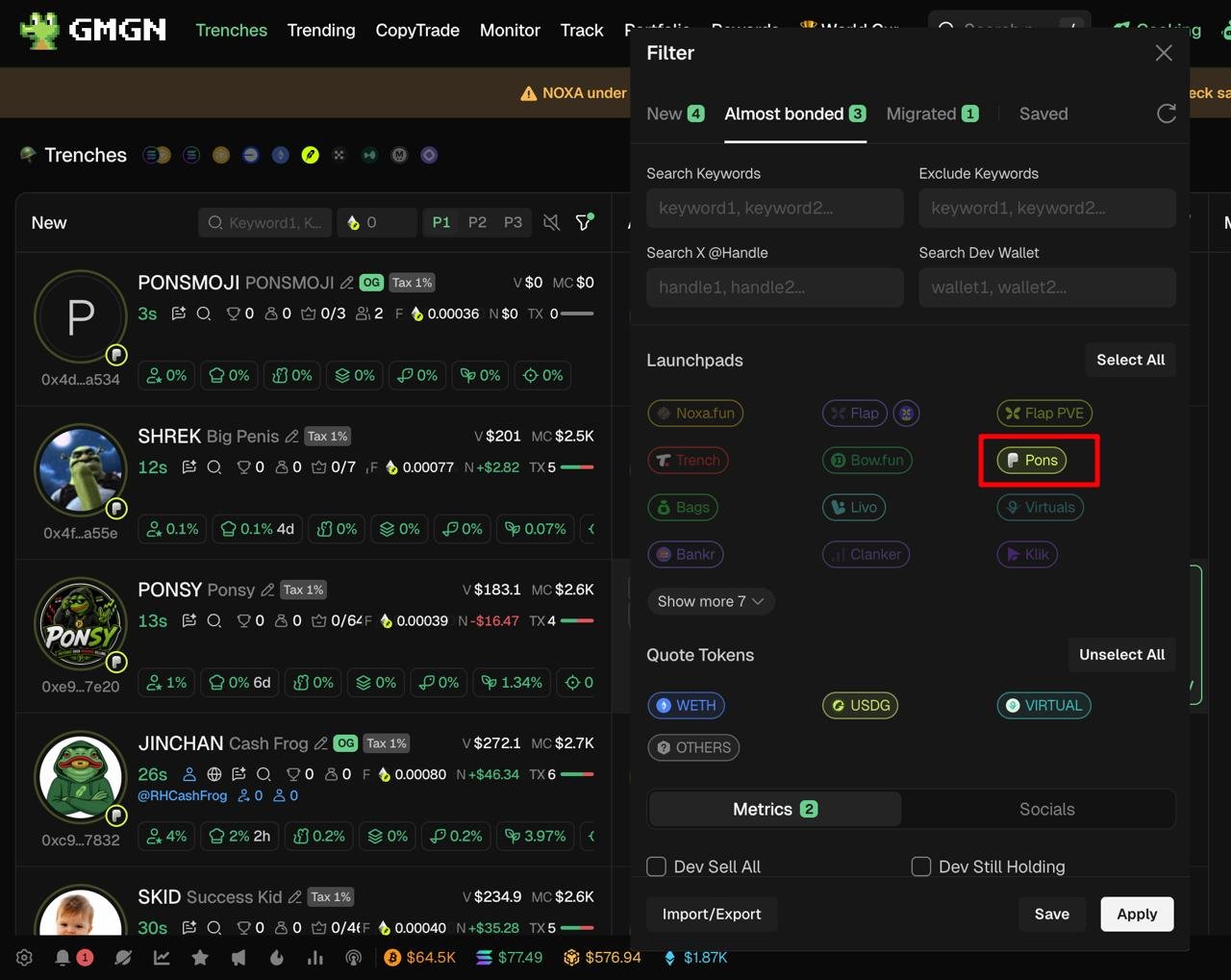Click the Ethereum price $1.87K ticker

695,958
